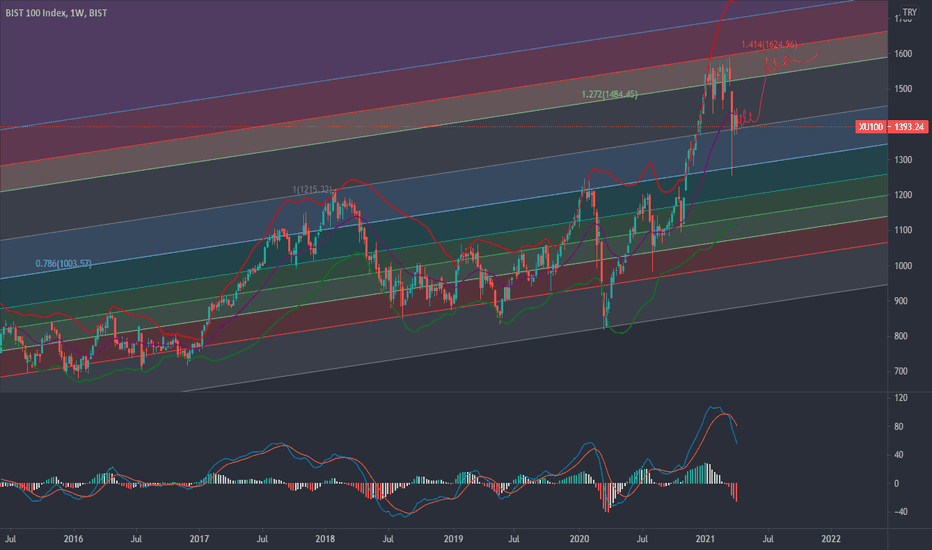Click the 900 price axis value
This screenshot has width=932, height=550.
pyautogui.click(x=901, y=301)
